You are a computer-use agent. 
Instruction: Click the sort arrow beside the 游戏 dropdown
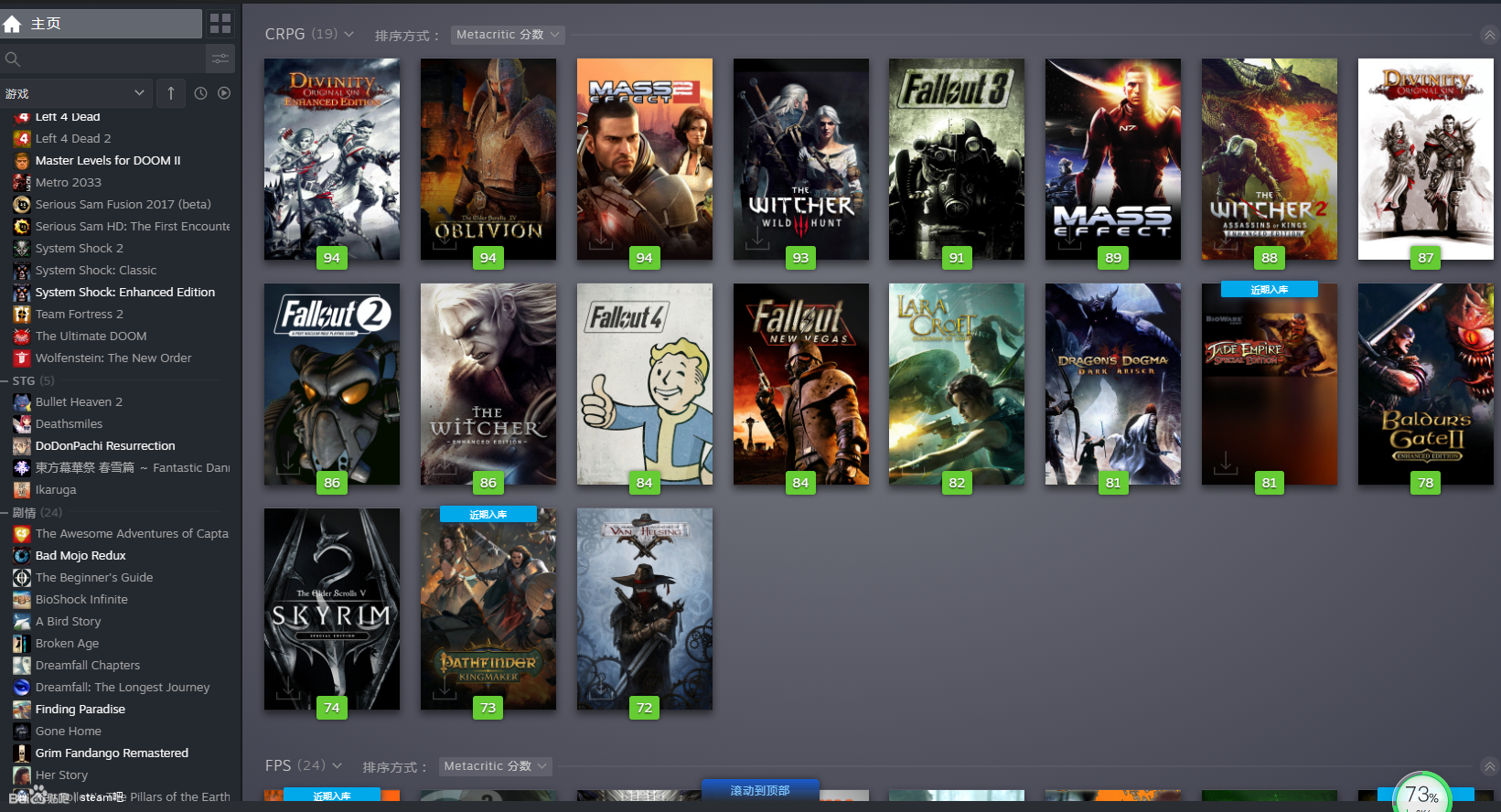click(x=171, y=93)
